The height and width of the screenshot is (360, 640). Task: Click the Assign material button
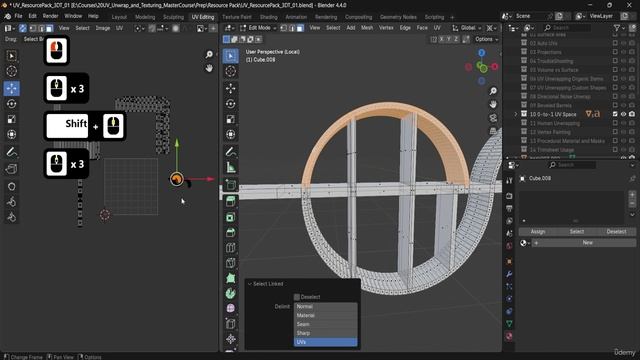[538, 231]
